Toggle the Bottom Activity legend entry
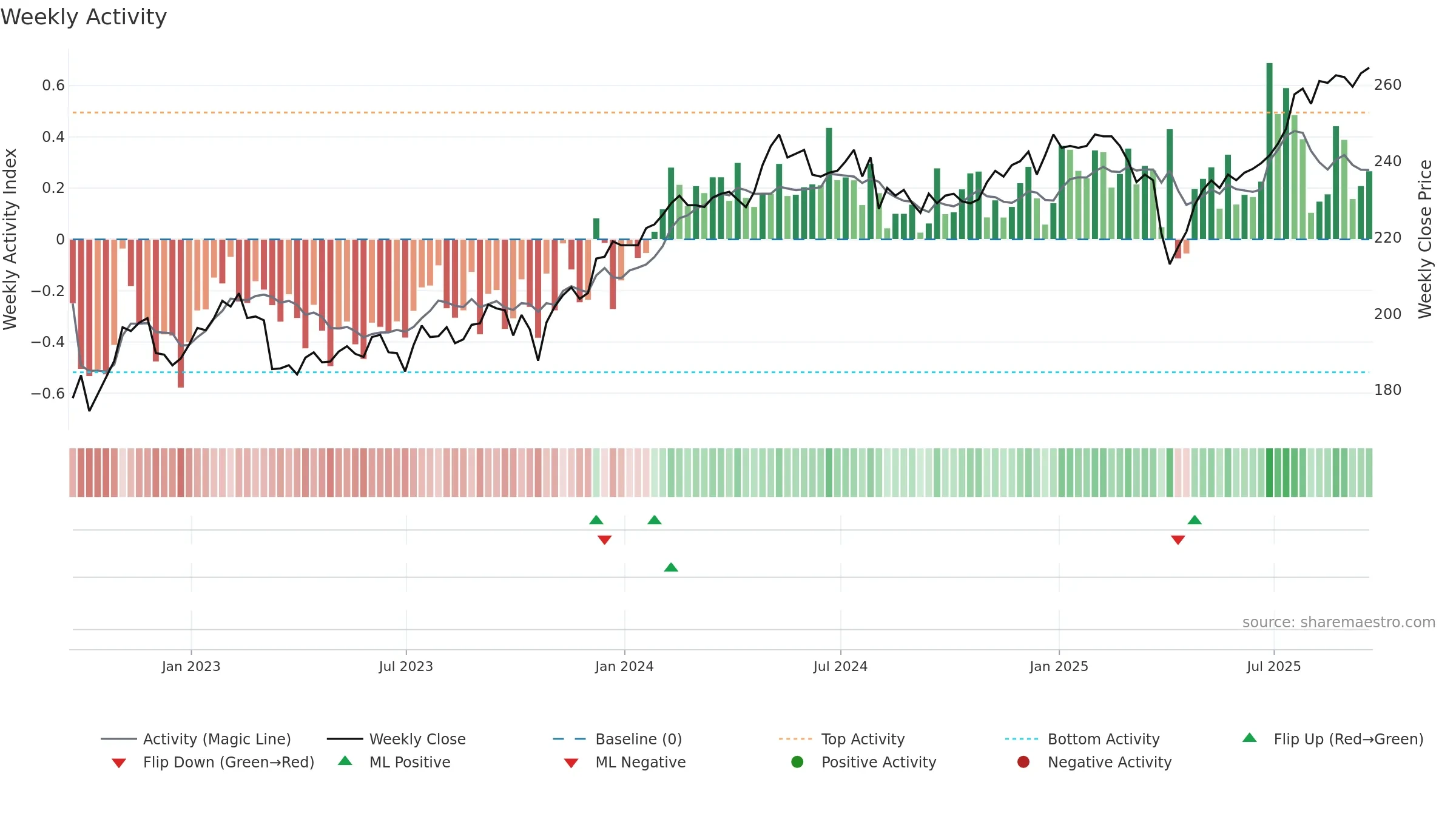 click(1082, 739)
